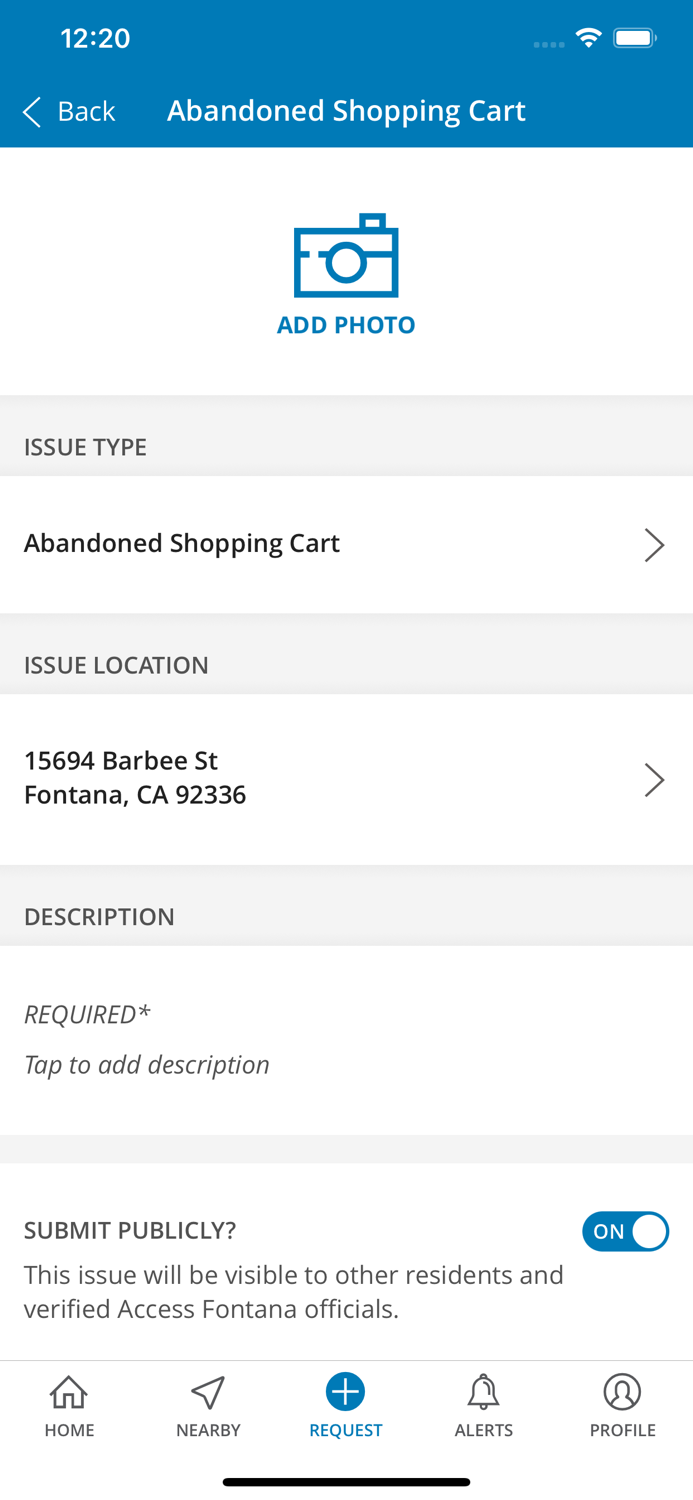Viewport: 693px width, 1500px height.
Task: Tap the camera icon to add photo
Action: tap(346, 255)
